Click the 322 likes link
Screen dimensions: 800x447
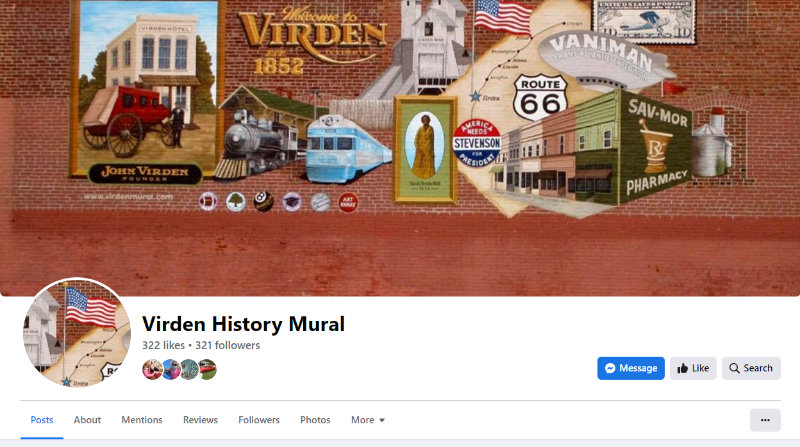point(163,345)
